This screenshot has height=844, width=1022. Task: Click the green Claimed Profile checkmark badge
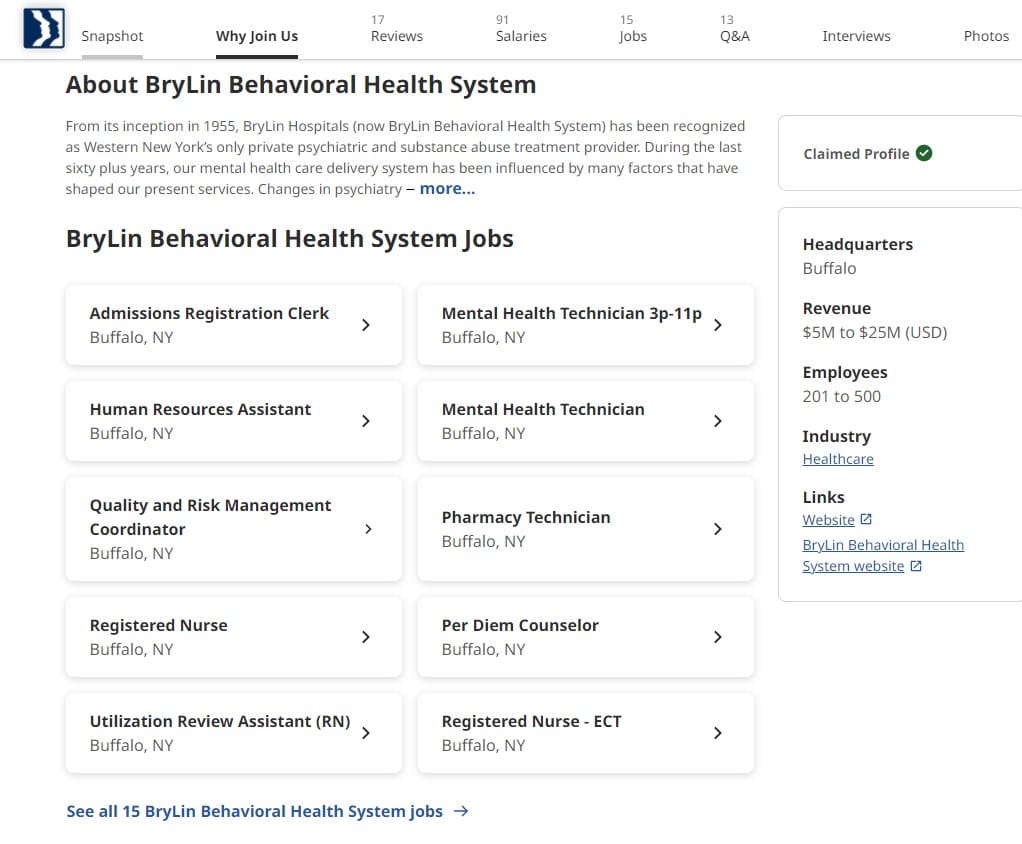pyautogui.click(x=924, y=153)
